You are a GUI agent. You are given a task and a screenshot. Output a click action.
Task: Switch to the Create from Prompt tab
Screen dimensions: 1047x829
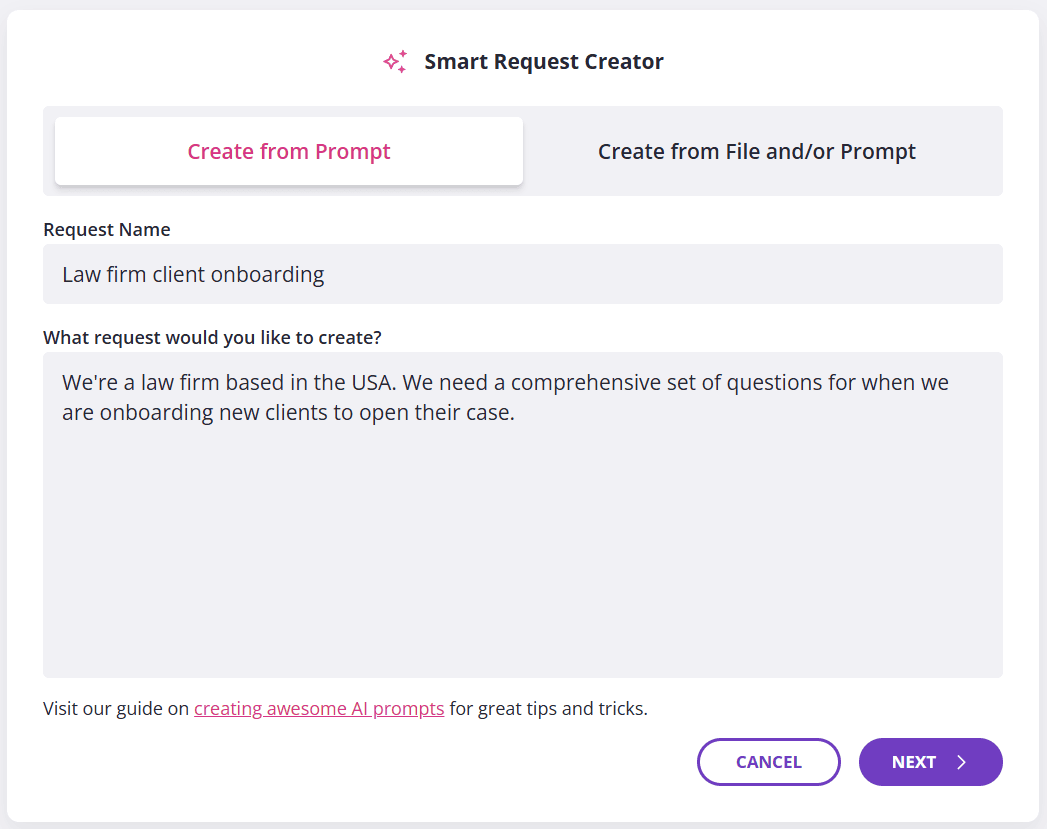(x=289, y=152)
